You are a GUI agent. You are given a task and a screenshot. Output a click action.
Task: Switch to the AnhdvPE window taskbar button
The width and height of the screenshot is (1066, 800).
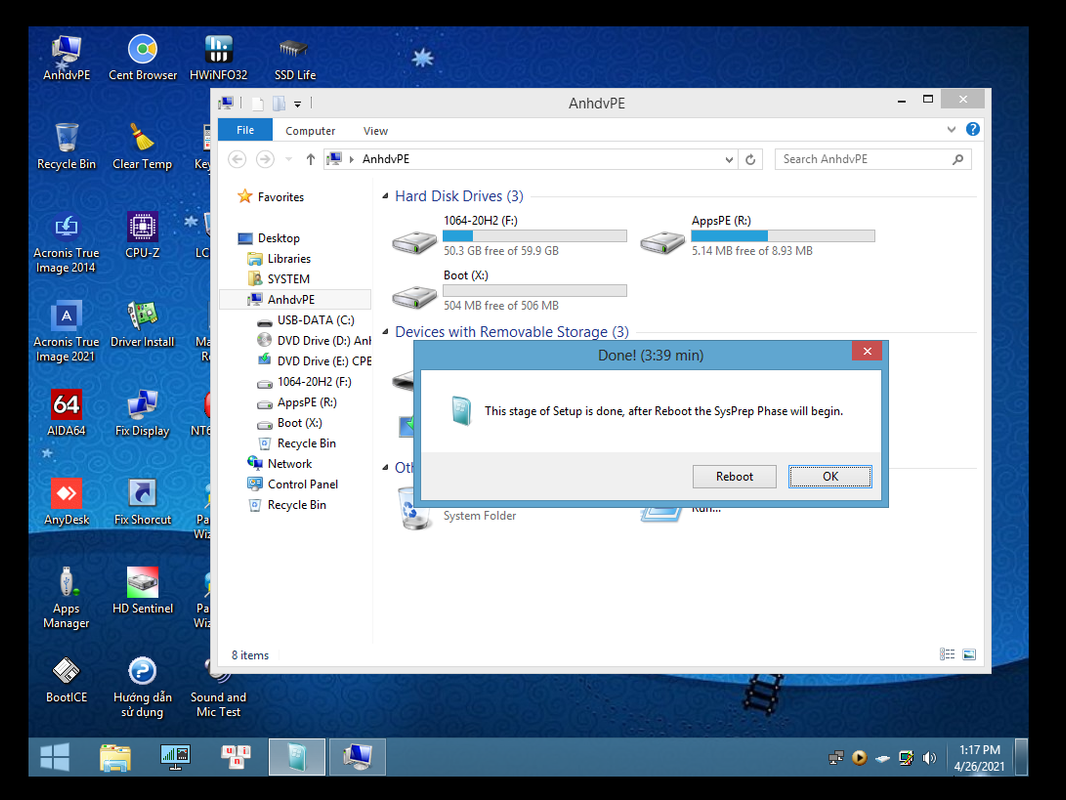(358, 756)
